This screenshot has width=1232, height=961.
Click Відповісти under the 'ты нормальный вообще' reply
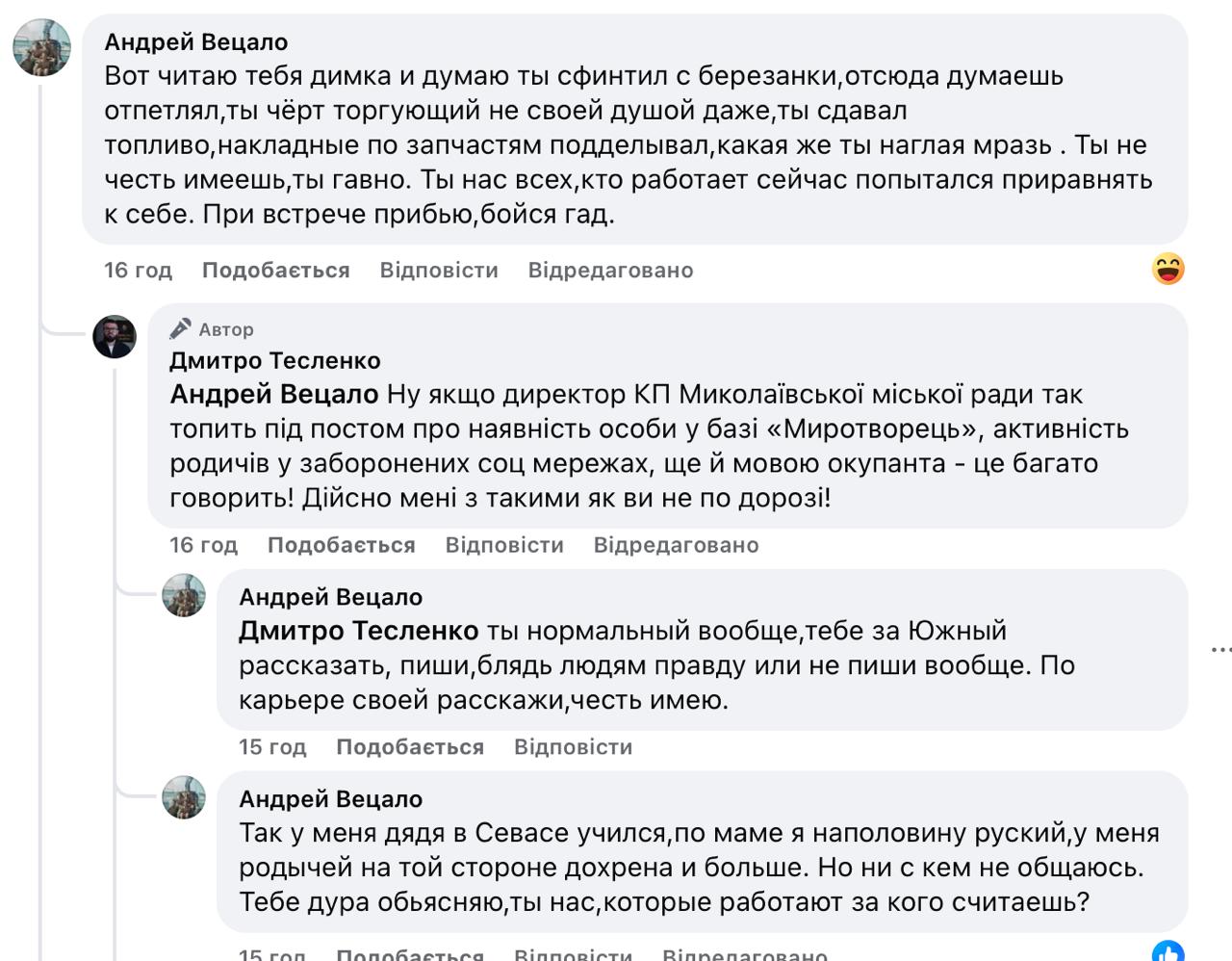pos(573,747)
